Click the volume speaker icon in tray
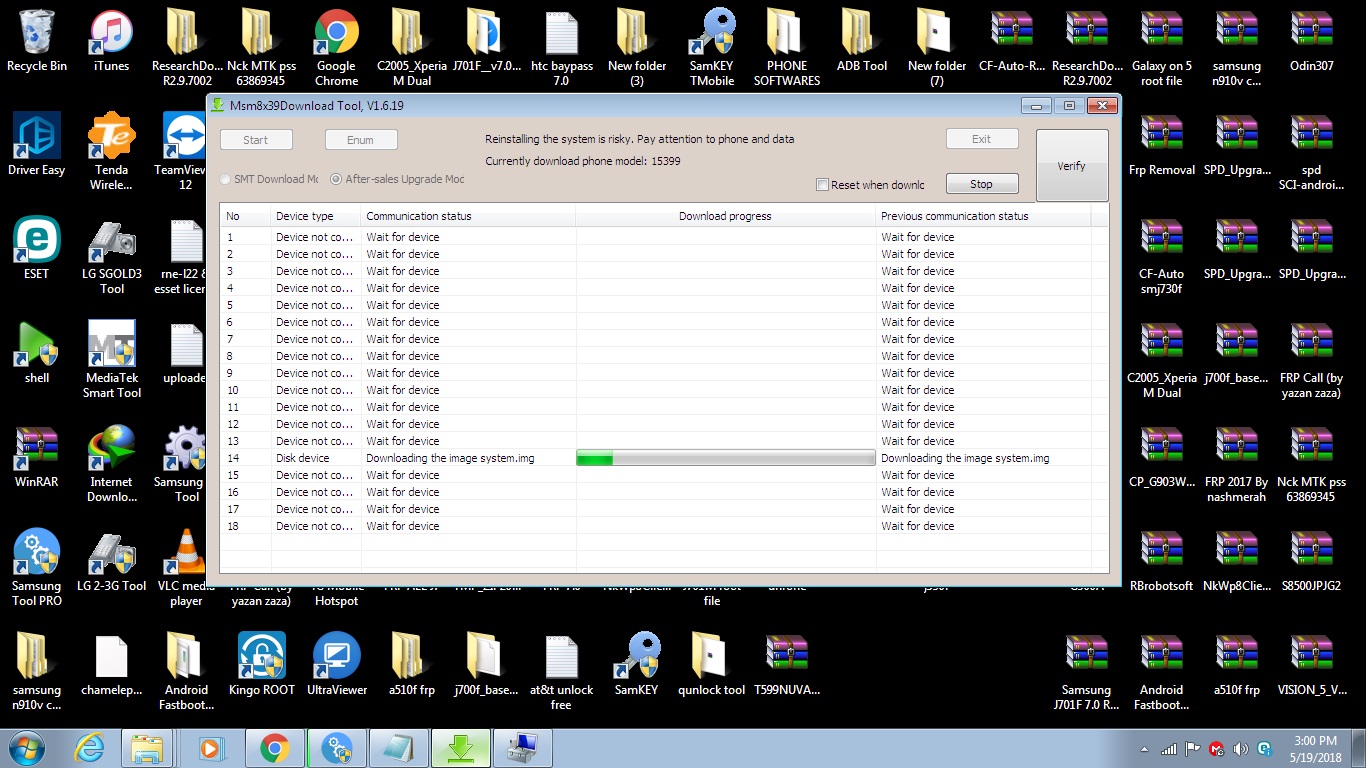Viewport: 1366px width, 768px height. (1240, 748)
